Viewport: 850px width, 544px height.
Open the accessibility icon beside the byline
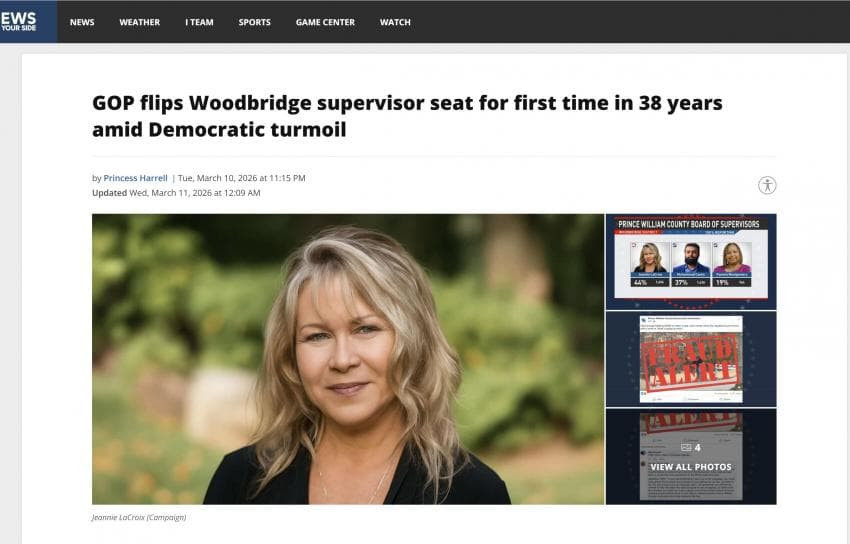(767, 185)
